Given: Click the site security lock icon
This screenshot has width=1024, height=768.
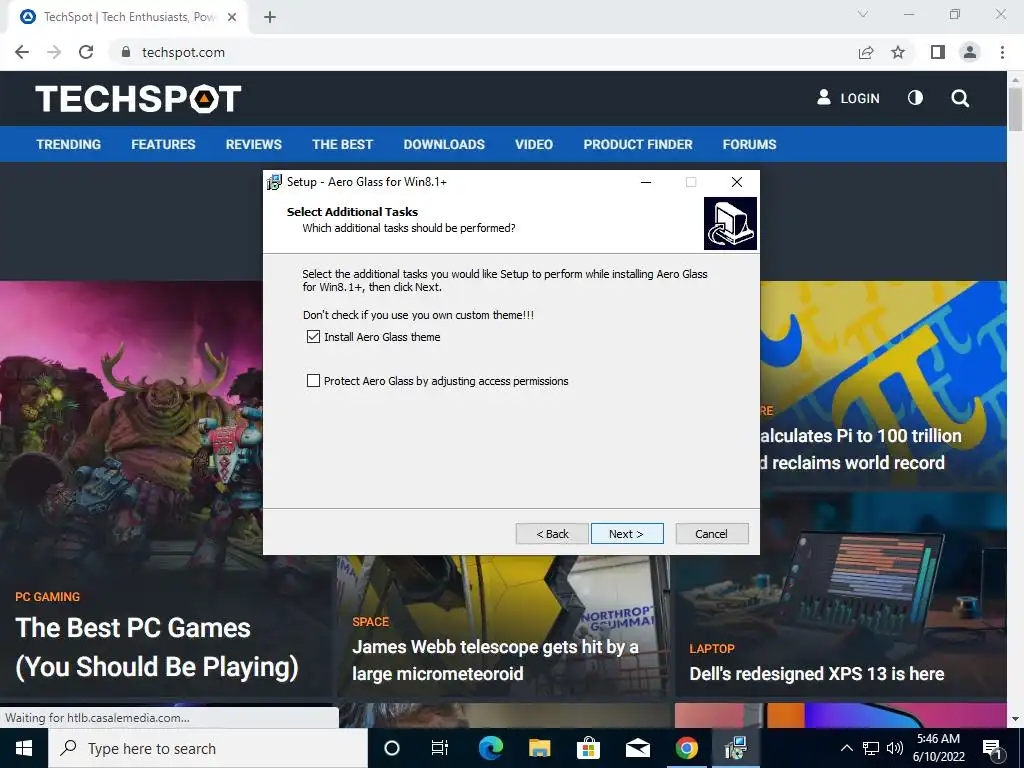Looking at the screenshot, I should coord(126,52).
